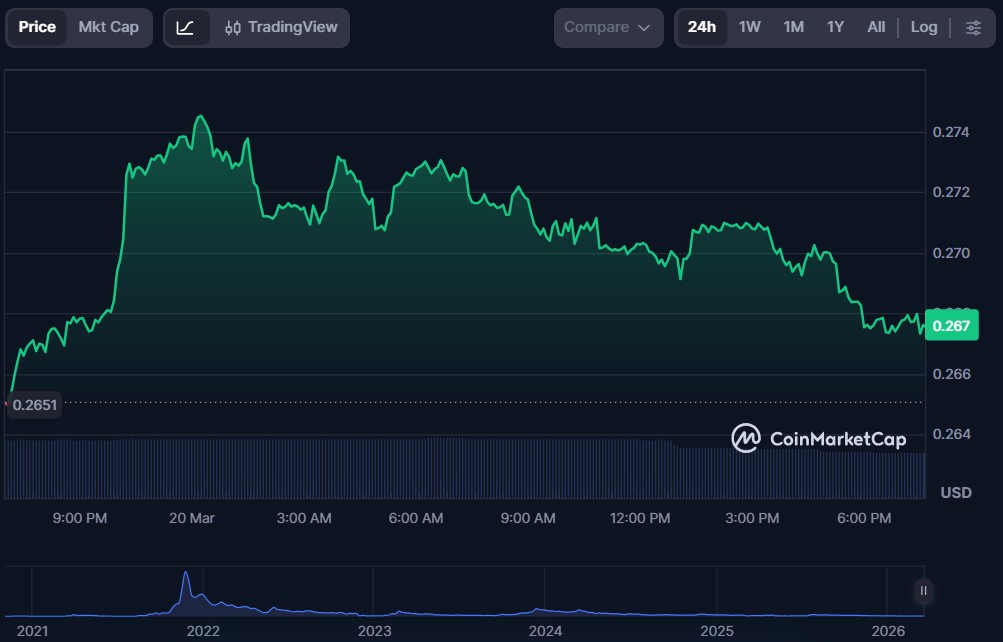Image resolution: width=1003 pixels, height=642 pixels.
Task: Expand the Compare dropdown
Action: click(x=607, y=27)
